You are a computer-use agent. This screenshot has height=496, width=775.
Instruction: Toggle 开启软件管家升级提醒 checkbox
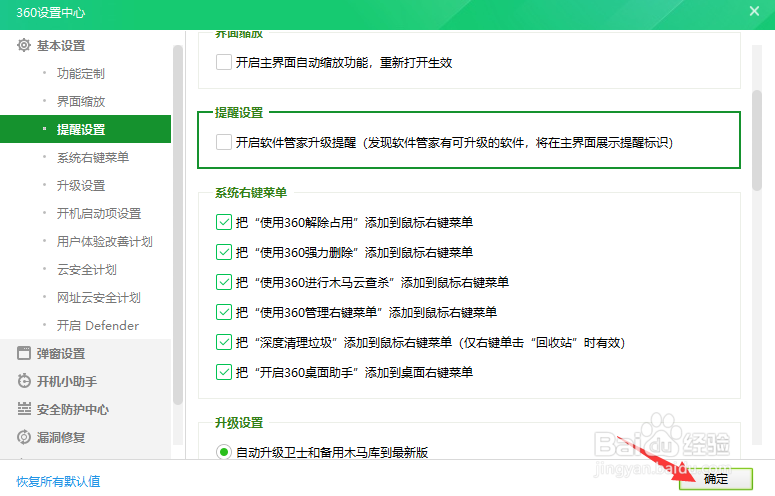224,142
